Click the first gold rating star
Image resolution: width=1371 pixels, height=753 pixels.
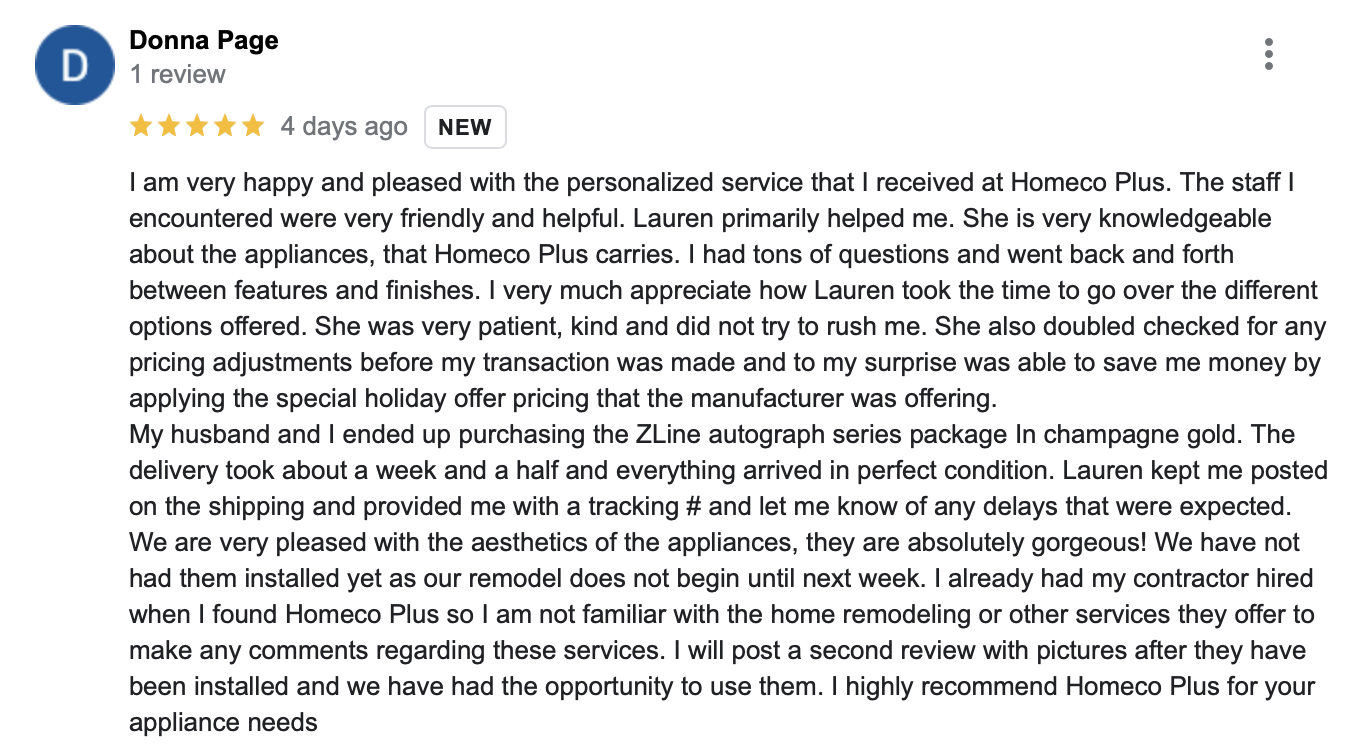tap(141, 126)
